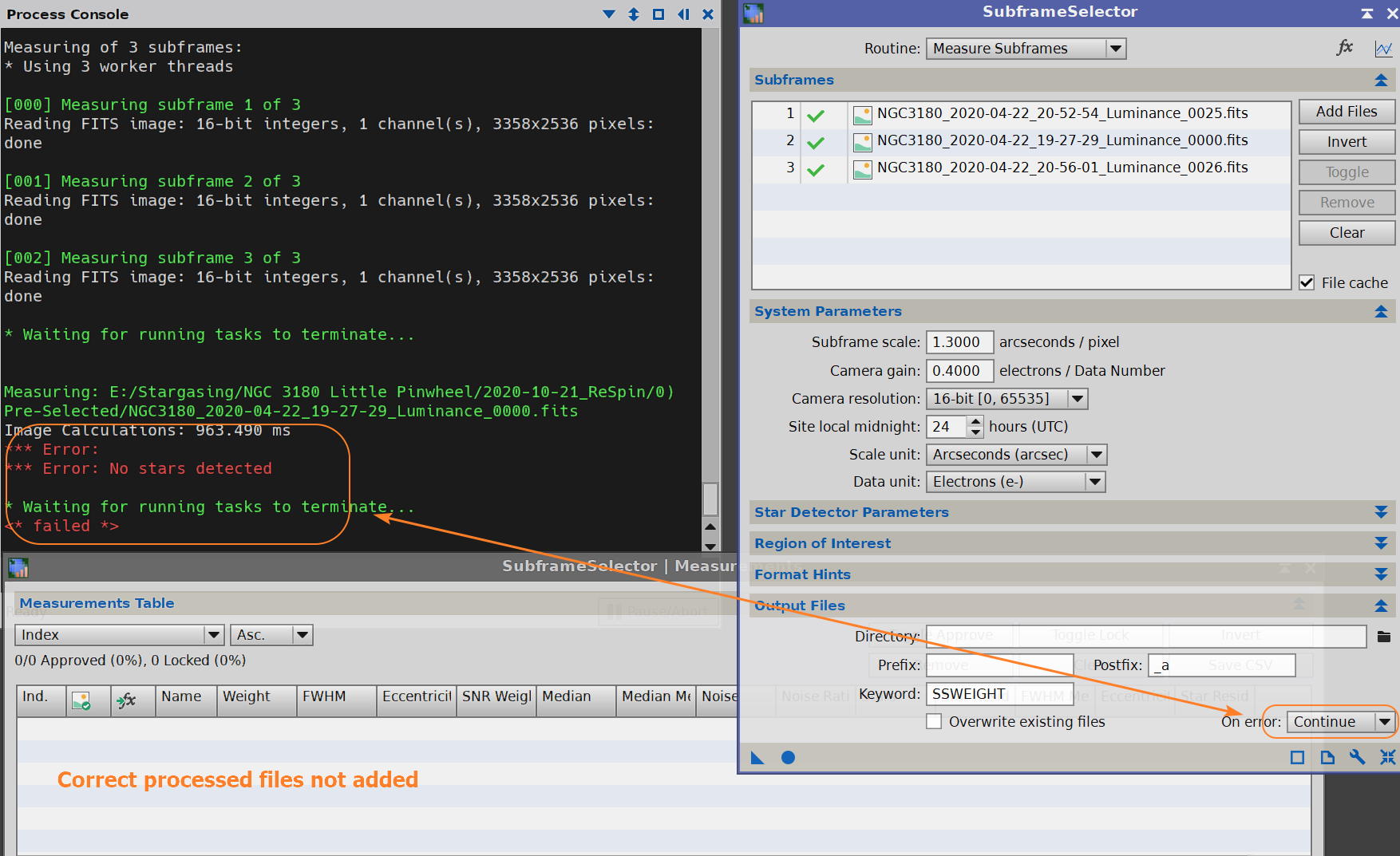Click the Process Console scroll up arrow
Screen dimensions: 1400x856
click(710, 527)
